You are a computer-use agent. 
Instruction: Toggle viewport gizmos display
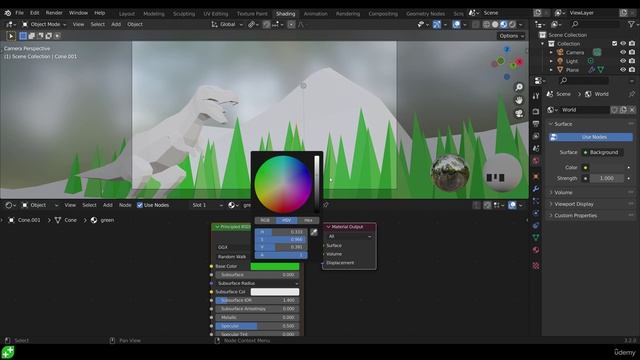(437, 24)
